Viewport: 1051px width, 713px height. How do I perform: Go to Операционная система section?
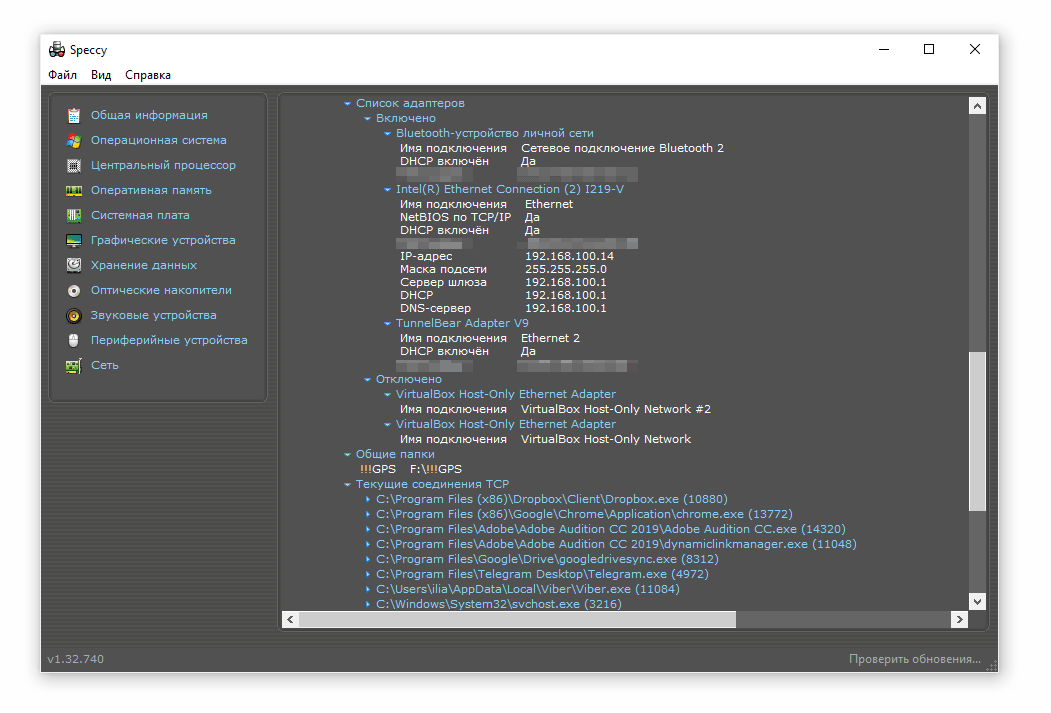[158, 140]
